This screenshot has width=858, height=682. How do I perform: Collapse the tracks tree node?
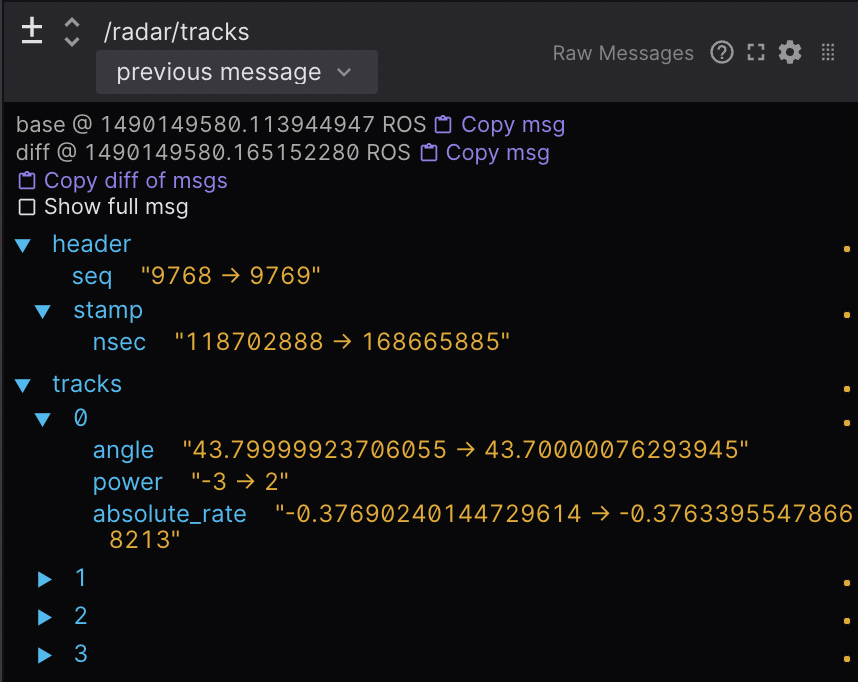coord(28,385)
